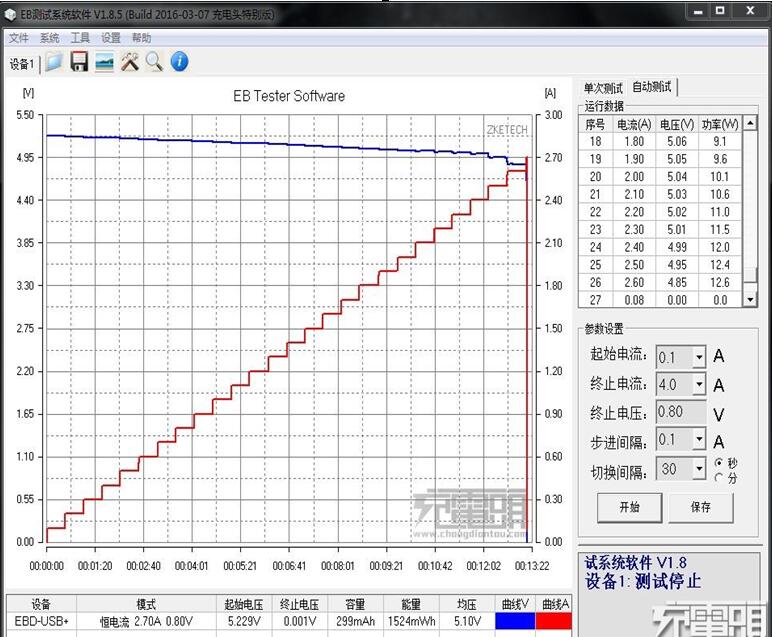Click the magnifying glass toolbar icon
Screen dimensions: 772x637
(154, 62)
